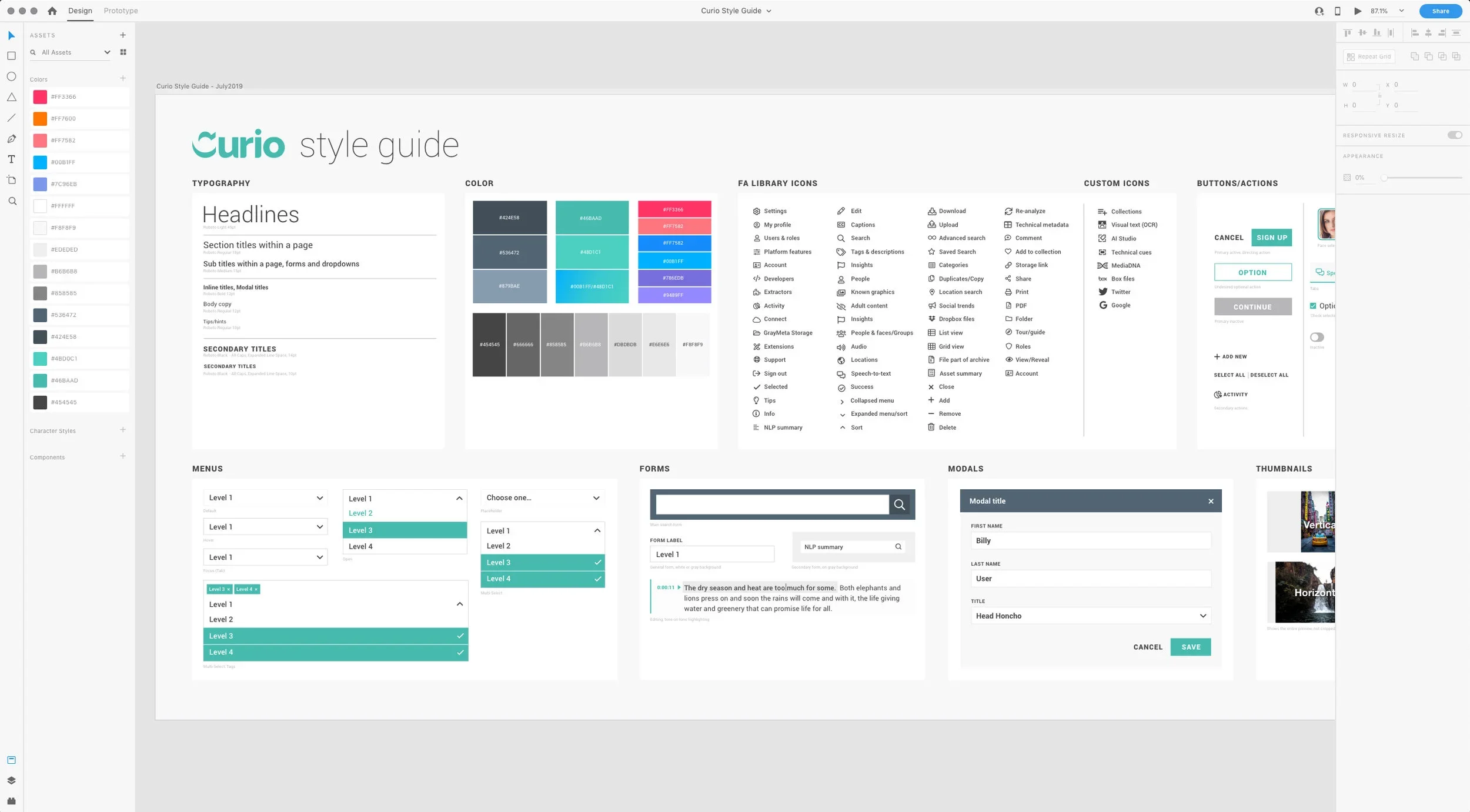
Task: Click the SAVE button in modal
Action: tap(1191, 647)
